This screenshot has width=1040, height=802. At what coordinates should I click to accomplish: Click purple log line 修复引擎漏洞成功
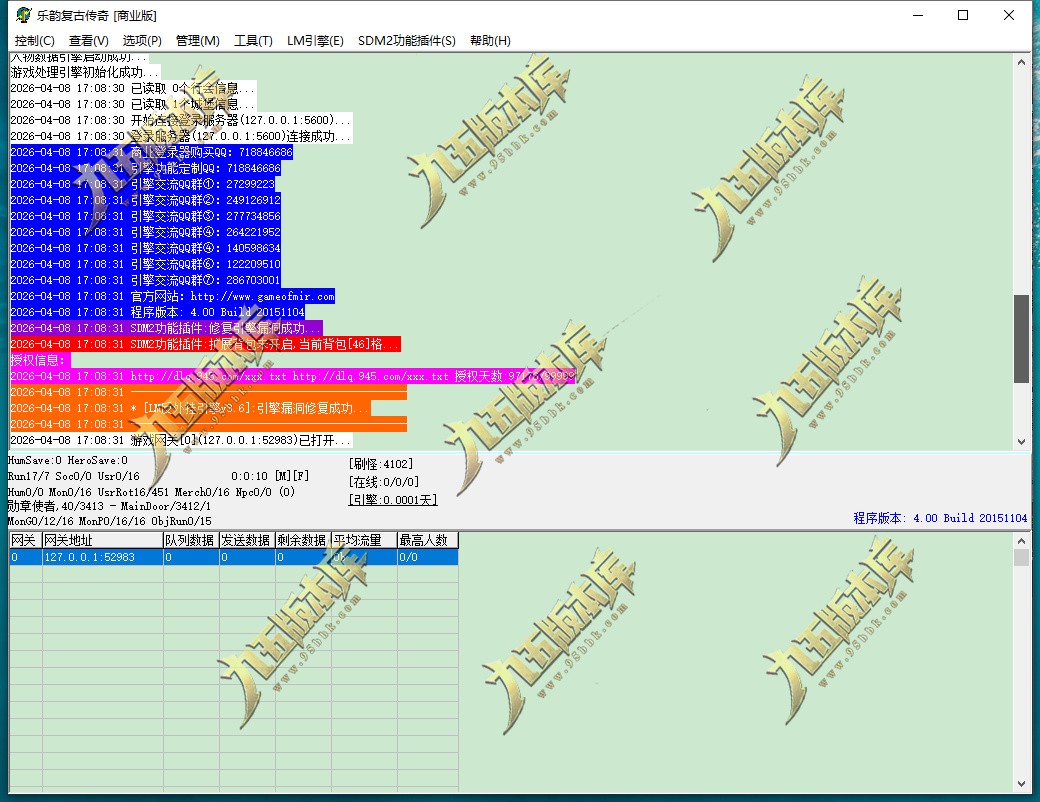click(x=166, y=328)
